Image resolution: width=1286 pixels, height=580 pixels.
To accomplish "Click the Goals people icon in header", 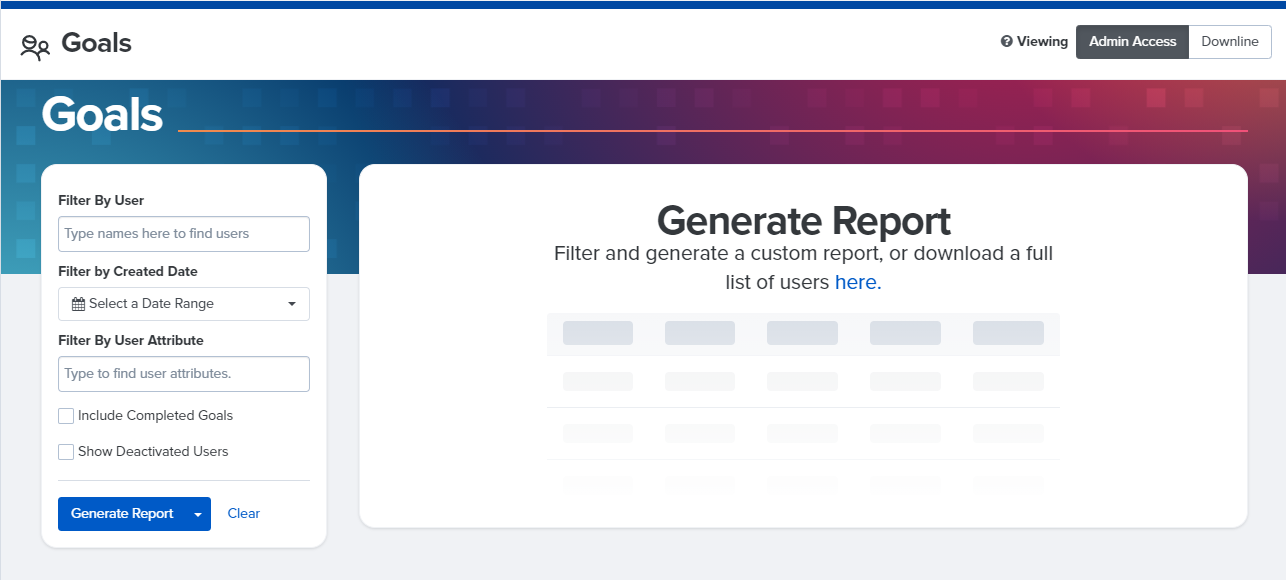I will click(x=35, y=46).
